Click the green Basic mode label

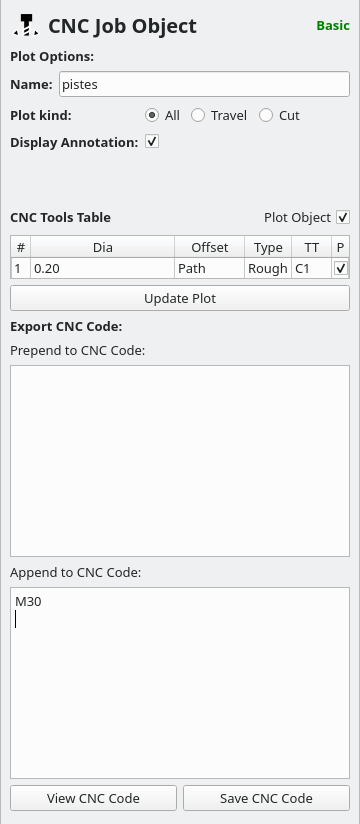coord(333,25)
